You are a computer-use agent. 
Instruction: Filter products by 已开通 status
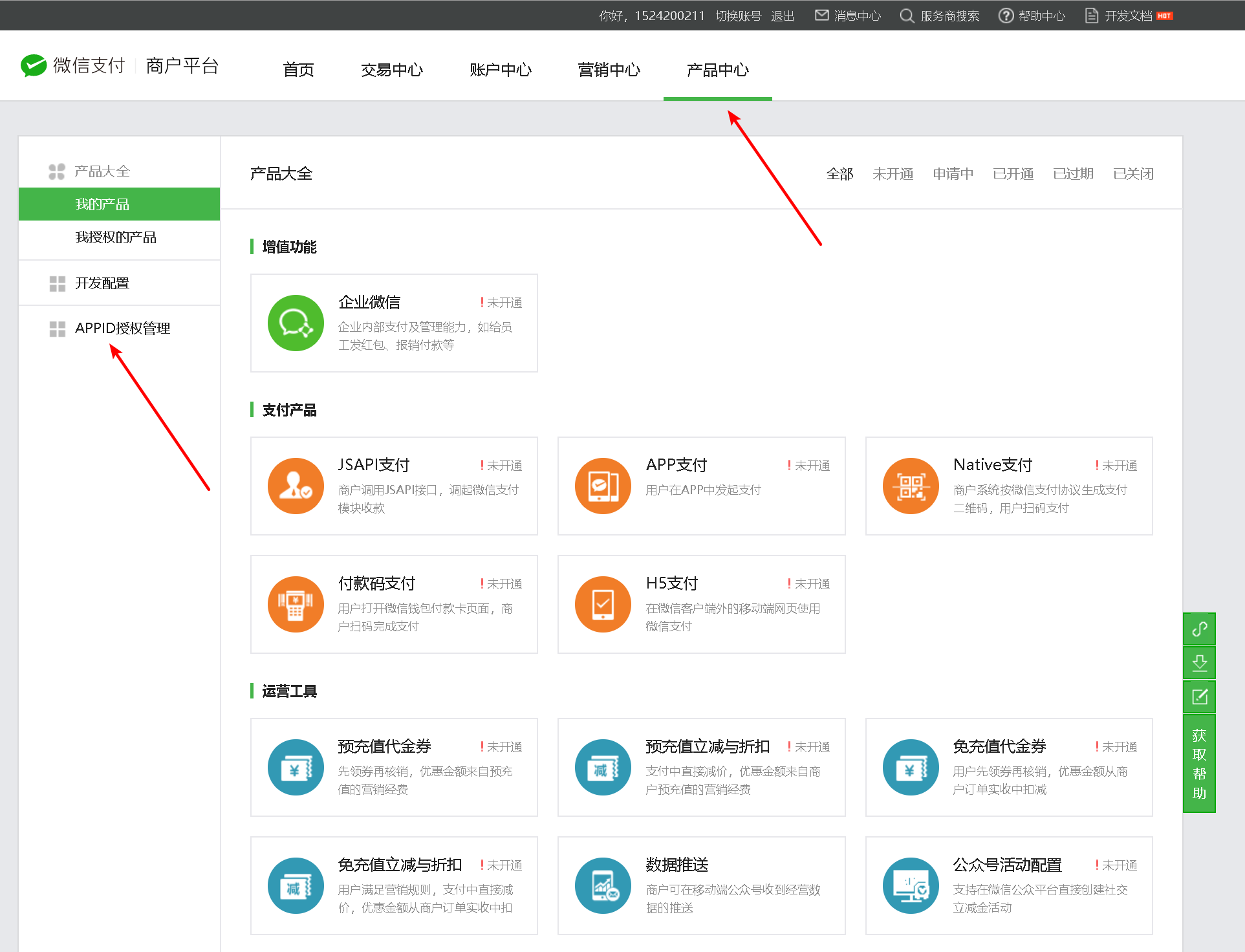(1013, 173)
